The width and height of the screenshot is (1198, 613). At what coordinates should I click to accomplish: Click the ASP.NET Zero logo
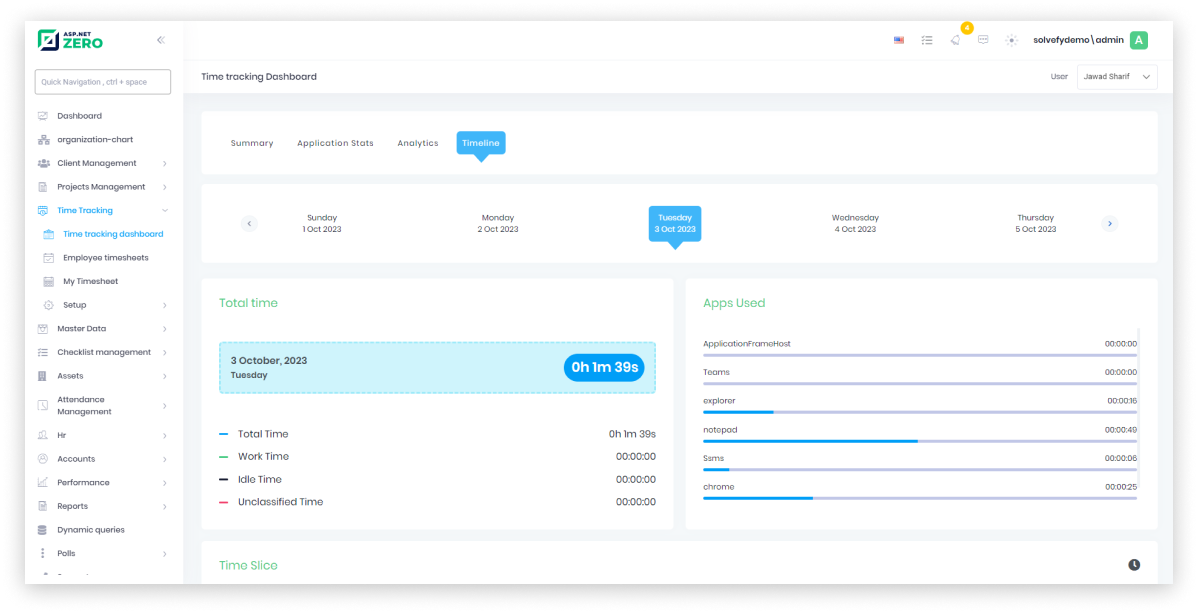click(x=71, y=40)
